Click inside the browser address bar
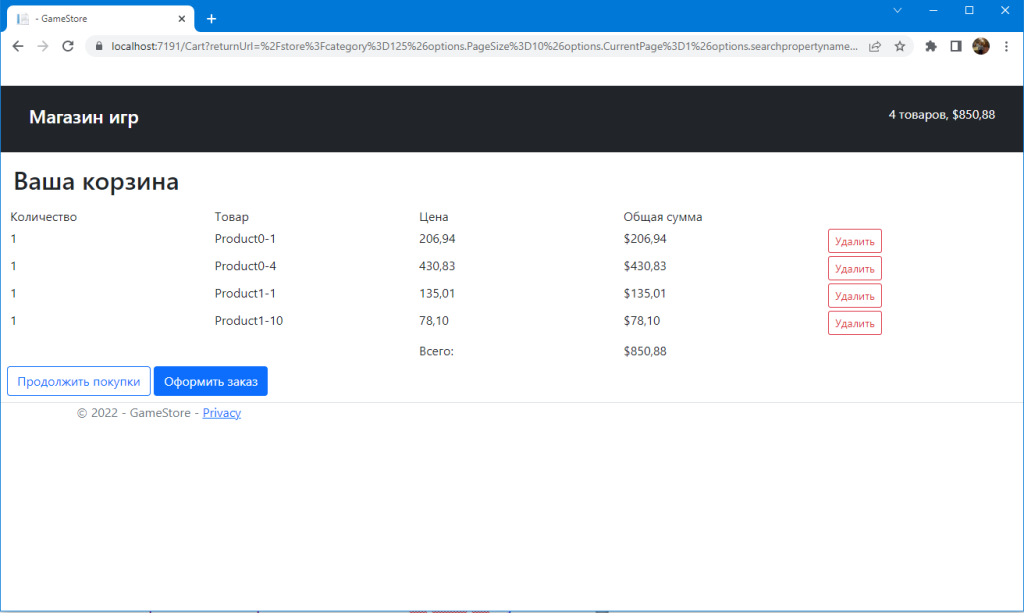Screen dimensions: 1024x613 [450, 45]
